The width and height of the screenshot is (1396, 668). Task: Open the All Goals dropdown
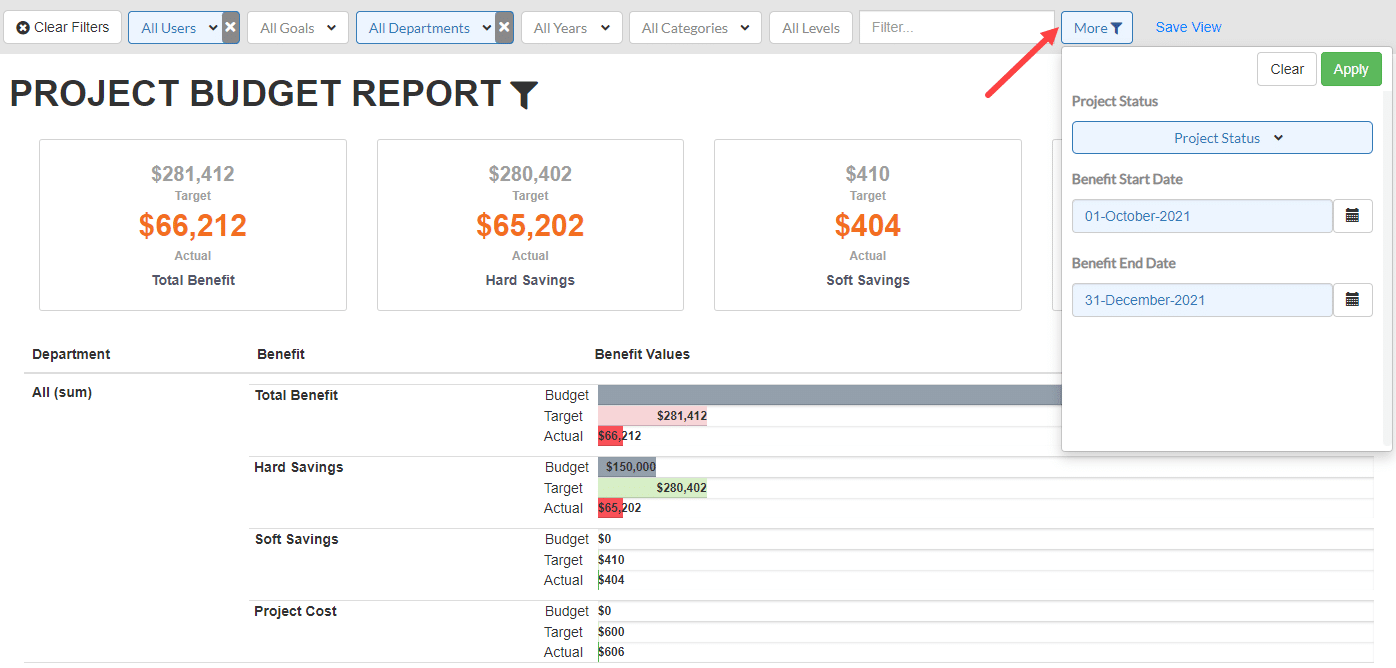(297, 28)
